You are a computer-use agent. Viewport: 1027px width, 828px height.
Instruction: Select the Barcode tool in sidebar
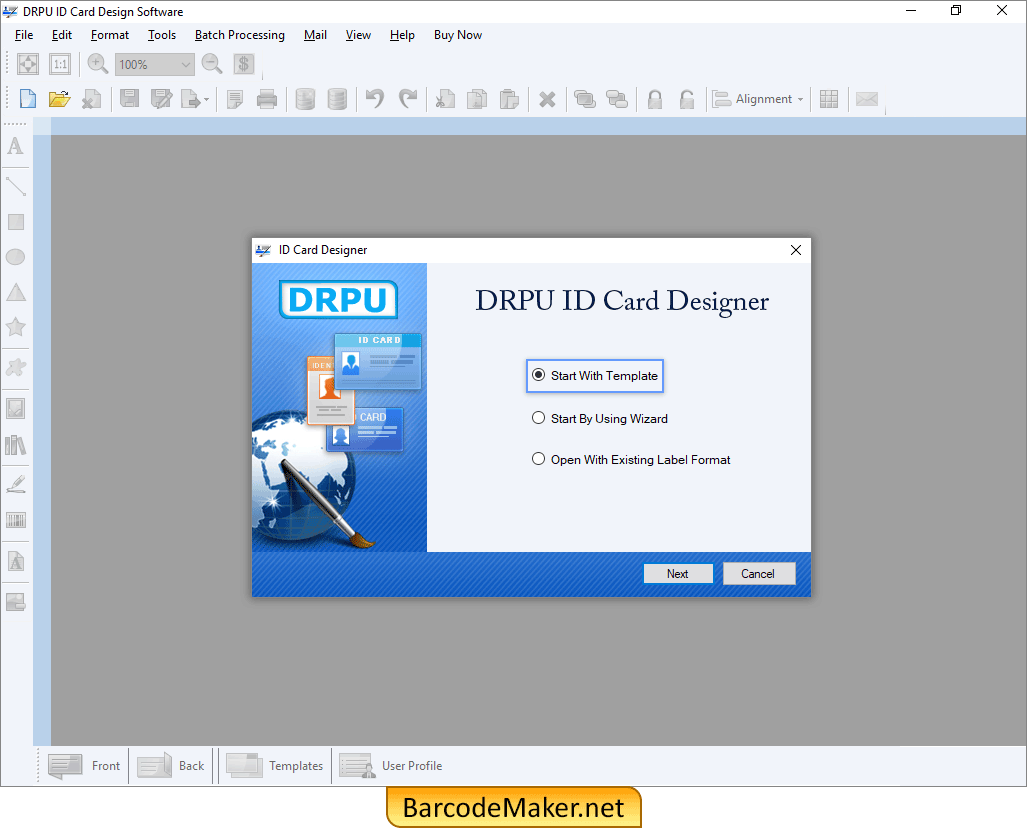point(16,521)
